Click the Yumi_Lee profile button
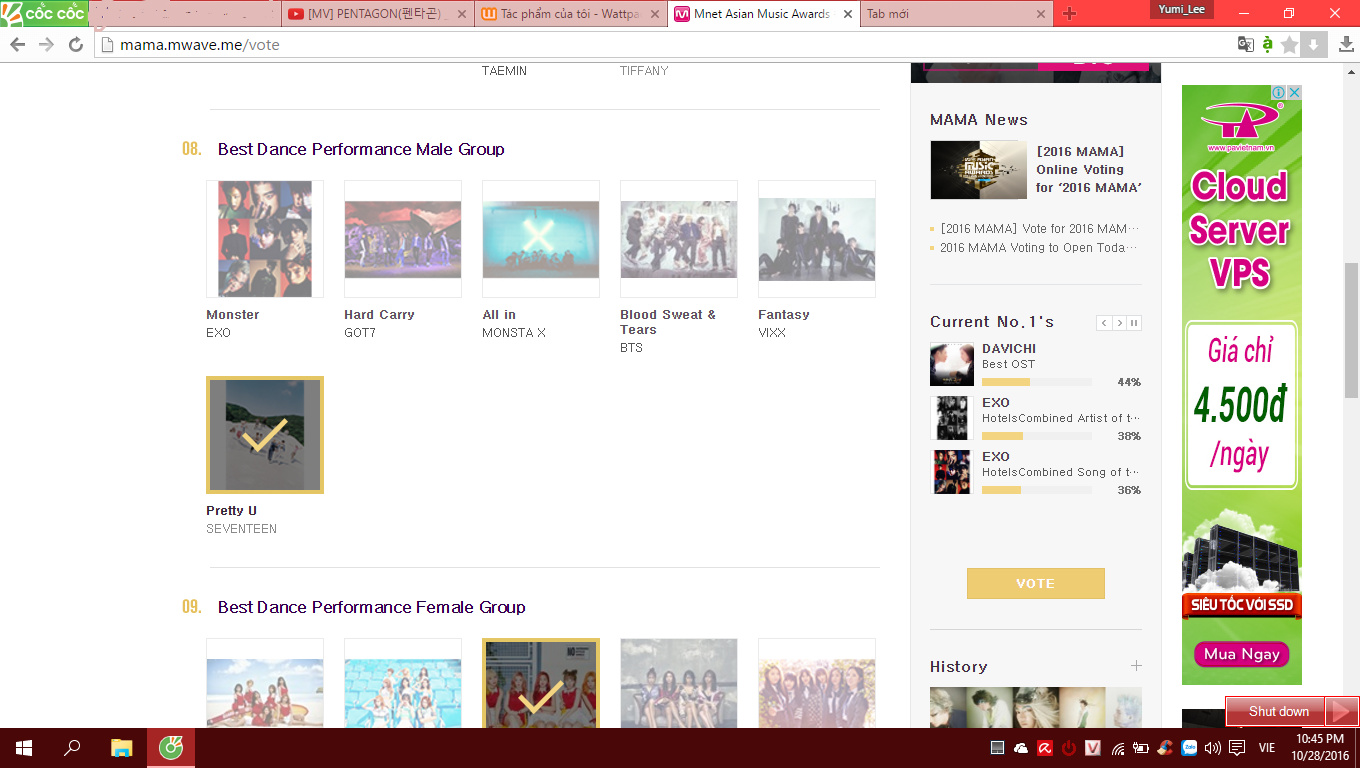Viewport: 1360px width, 768px height. (1181, 9)
